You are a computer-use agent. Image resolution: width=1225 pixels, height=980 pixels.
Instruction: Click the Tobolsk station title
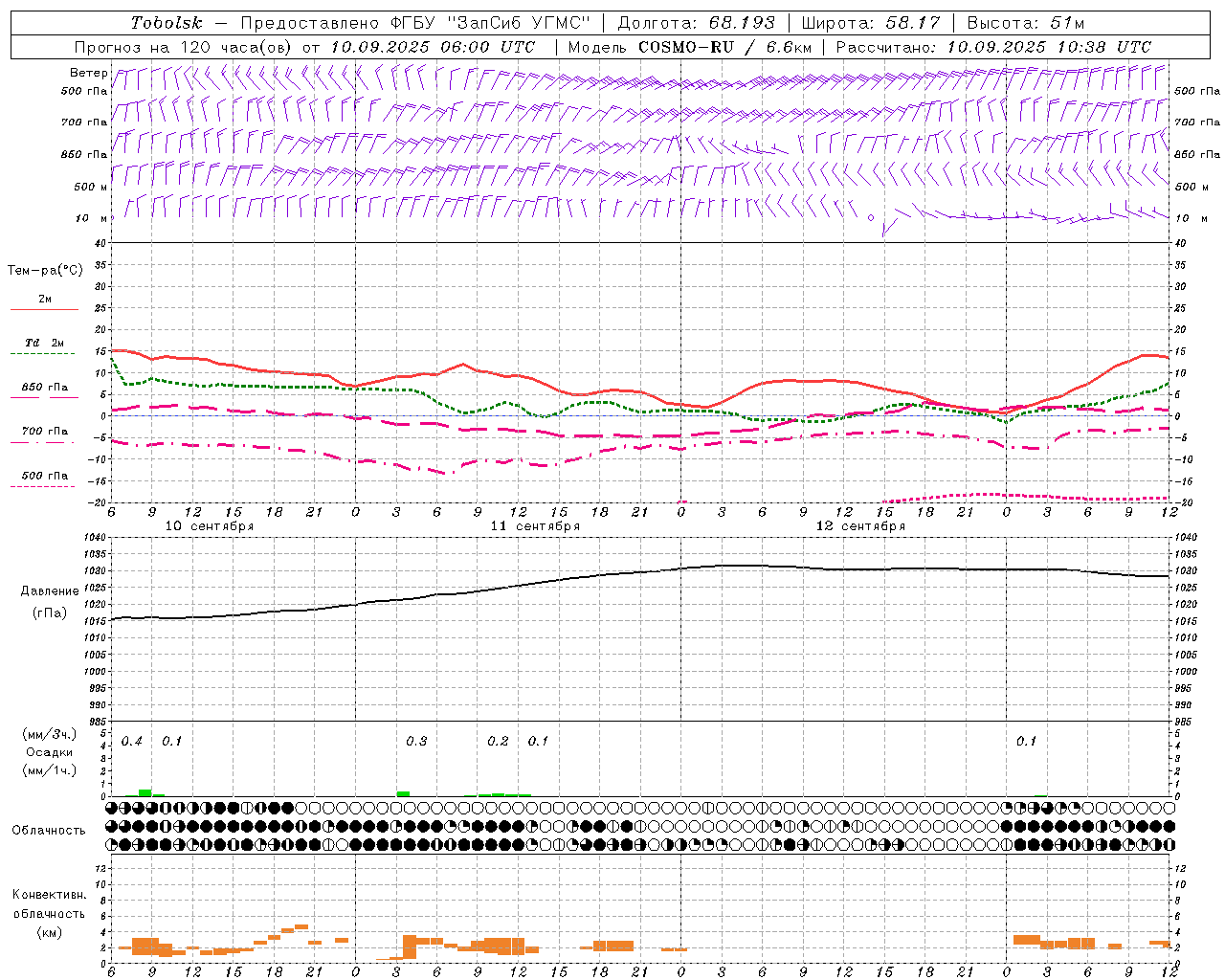[x=167, y=23]
